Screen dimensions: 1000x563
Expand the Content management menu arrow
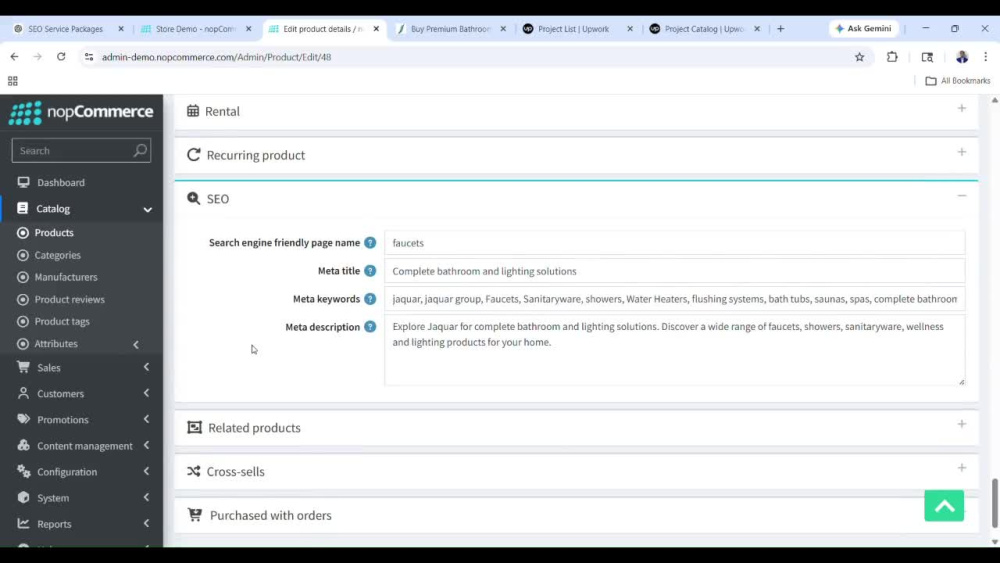point(147,446)
